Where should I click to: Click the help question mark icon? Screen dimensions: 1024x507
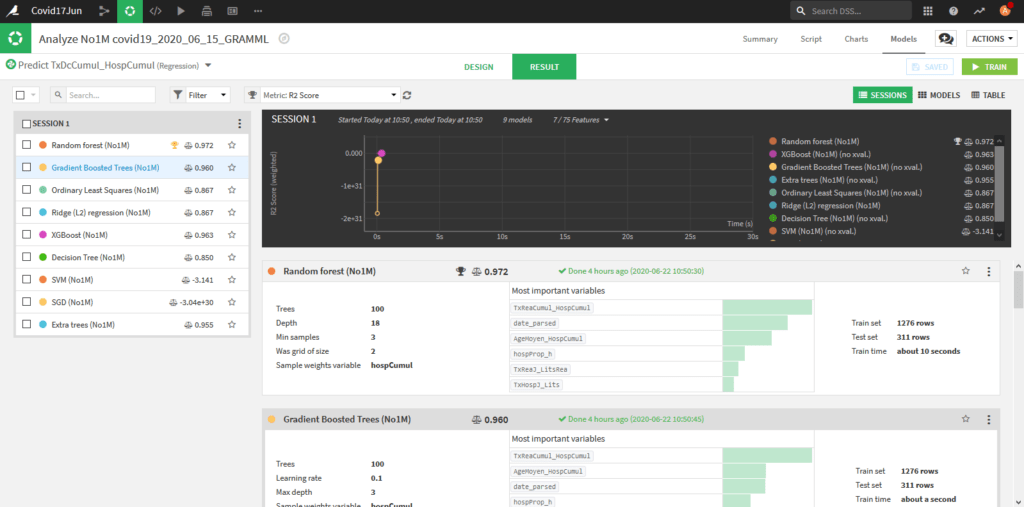coord(953,11)
